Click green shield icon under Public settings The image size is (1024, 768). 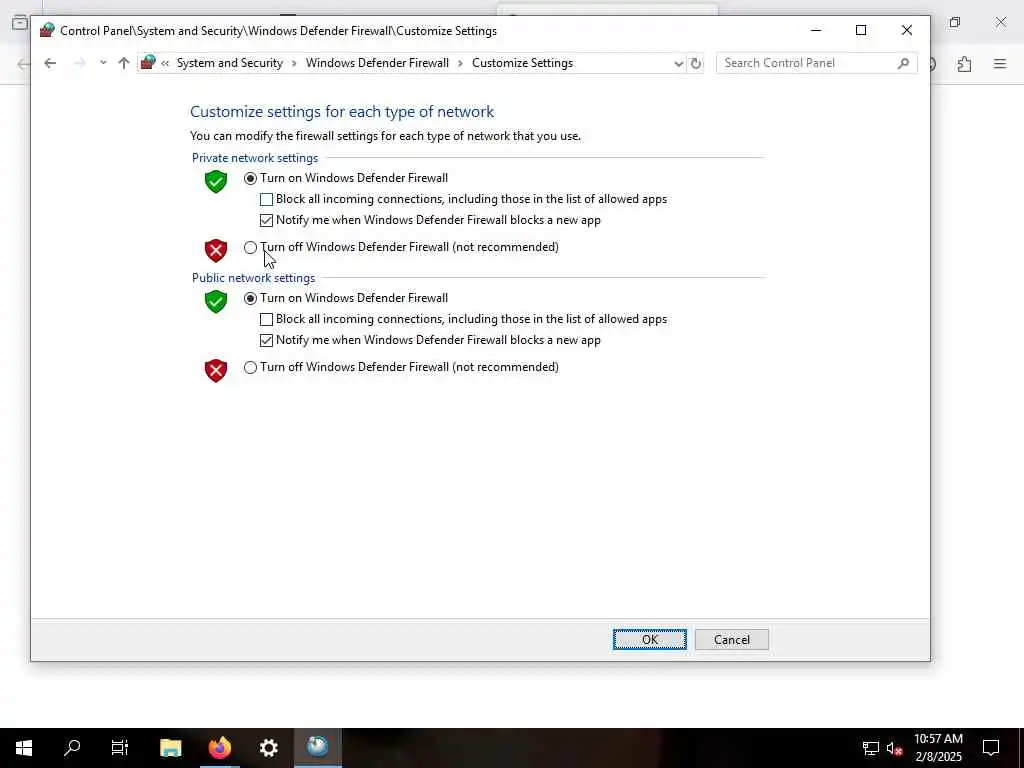(216, 302)
